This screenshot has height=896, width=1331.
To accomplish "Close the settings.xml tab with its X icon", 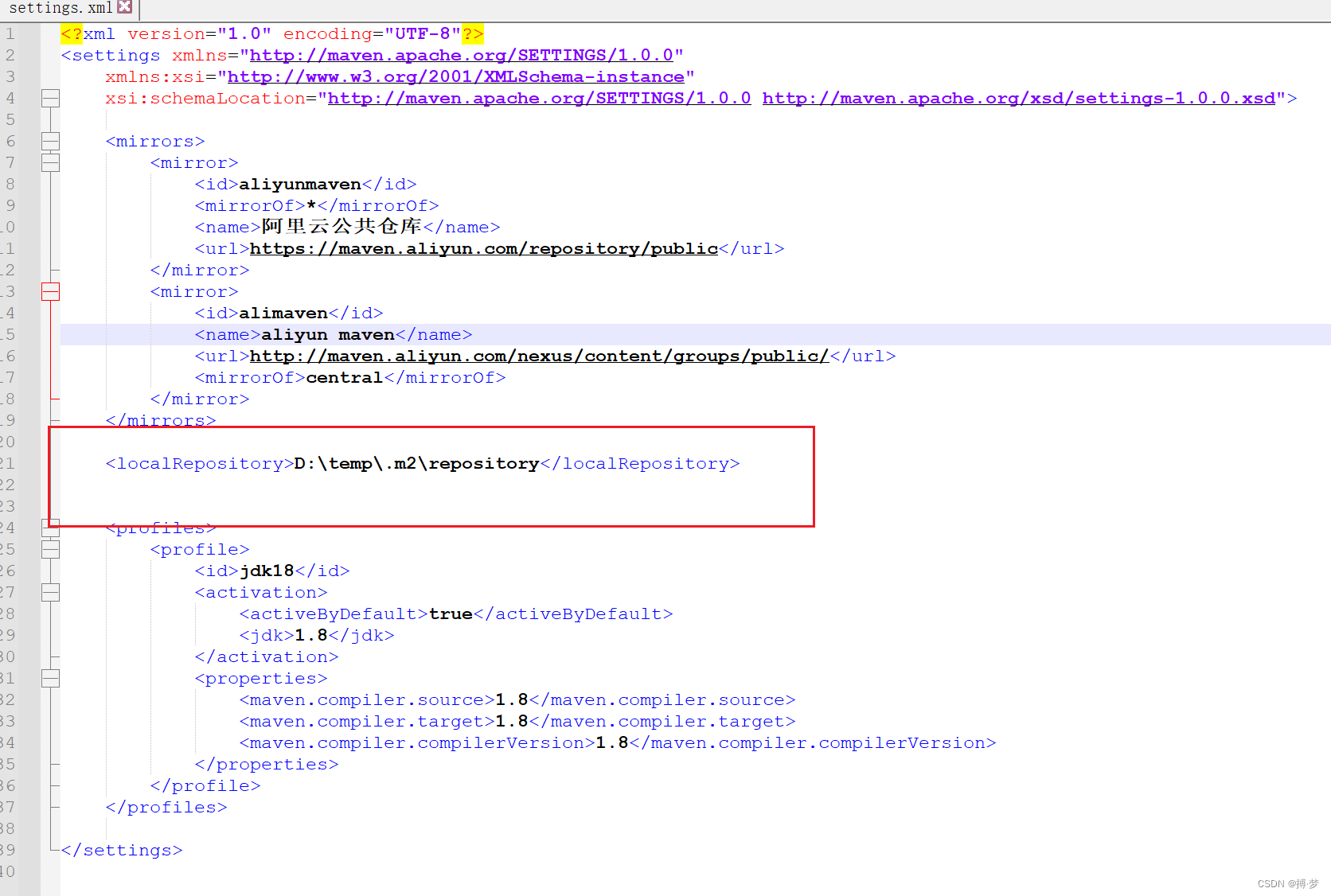I will (x=125, y=7).
